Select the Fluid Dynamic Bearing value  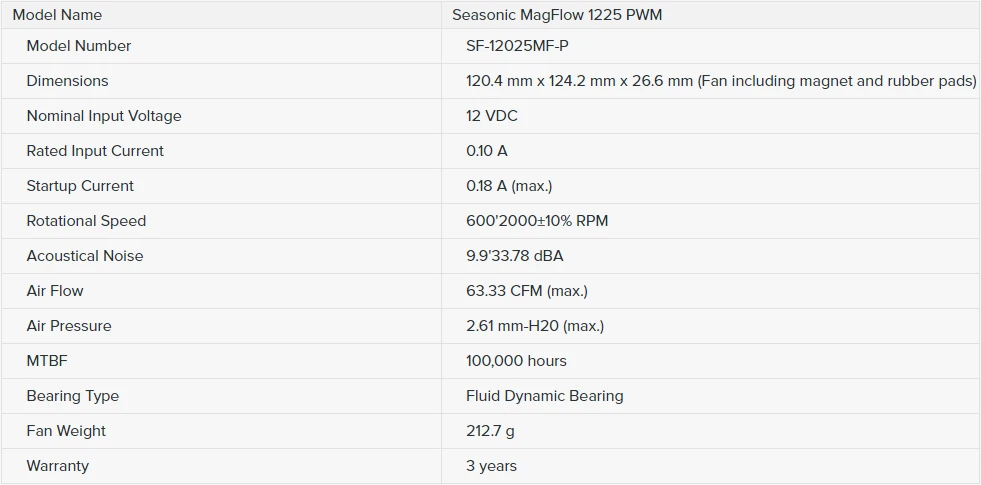545,397
